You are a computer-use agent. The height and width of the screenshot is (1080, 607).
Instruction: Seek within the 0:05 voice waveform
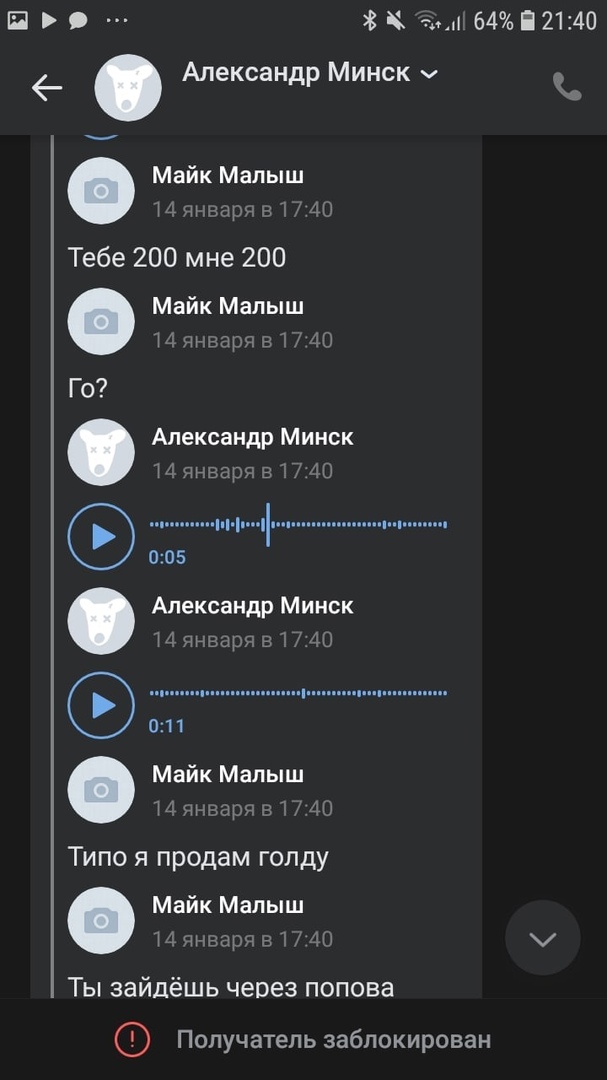pyautogui.click(x=298, y=524)
